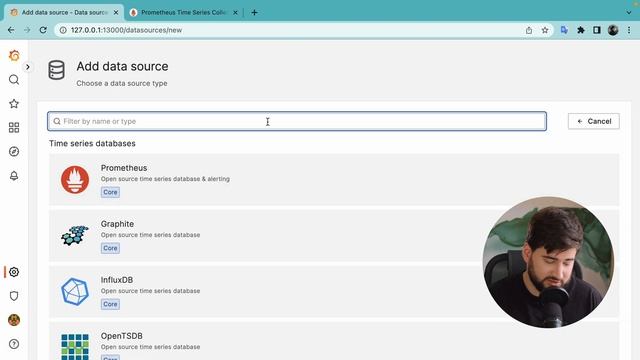Click the Cancel button
The width and height of the screenshot is (640, 360).
pyautogui.click(x=593, y=121)
